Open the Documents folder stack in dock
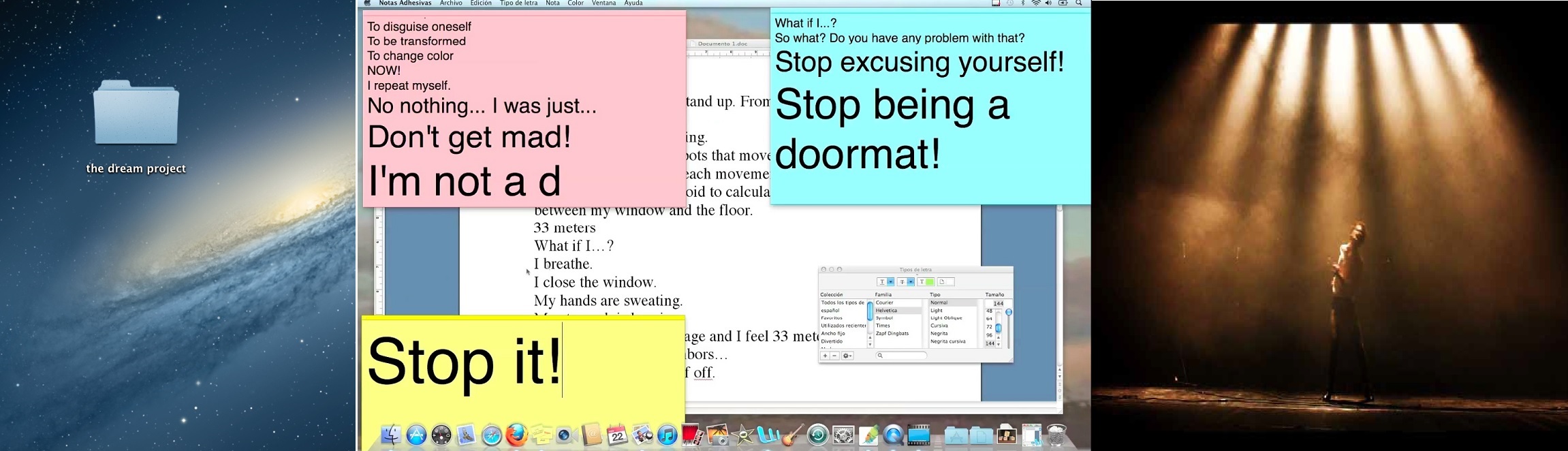Viewport: 1568px width, 451px height. (x=982, y=435)
